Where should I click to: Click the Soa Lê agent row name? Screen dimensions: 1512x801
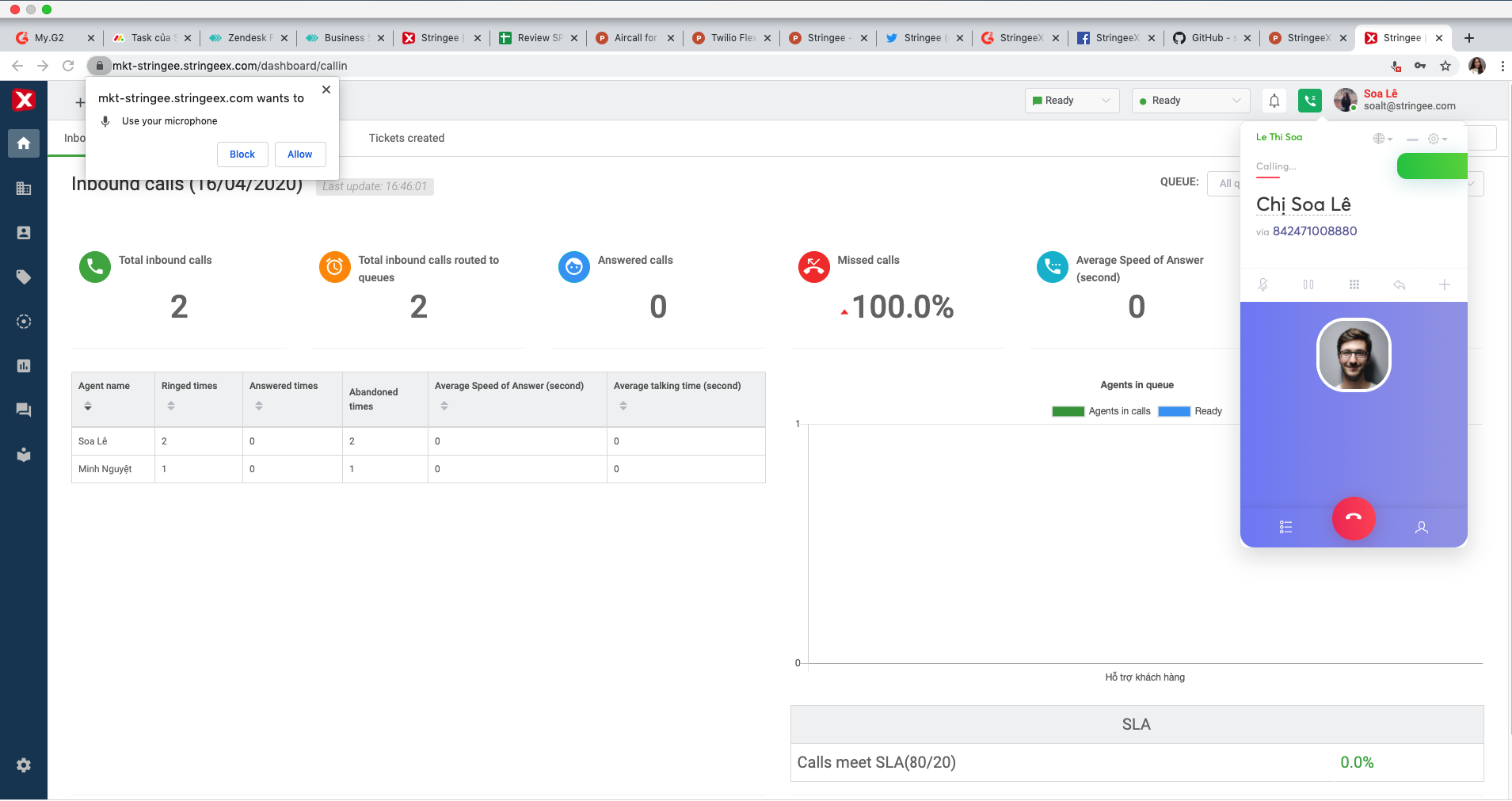point(93,441)
